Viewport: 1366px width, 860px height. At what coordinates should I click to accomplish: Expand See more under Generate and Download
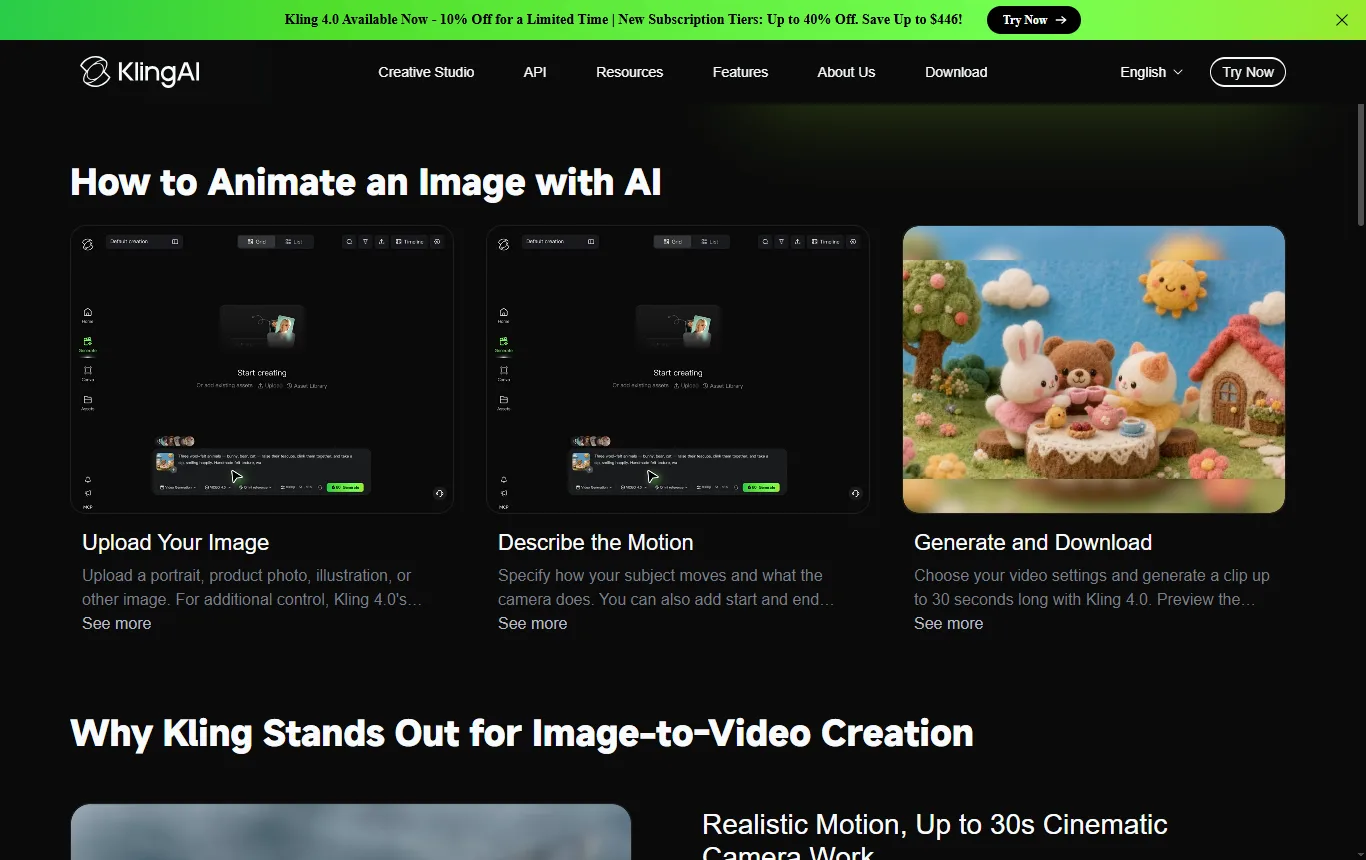pyautogui.click(x=949, y=623)
